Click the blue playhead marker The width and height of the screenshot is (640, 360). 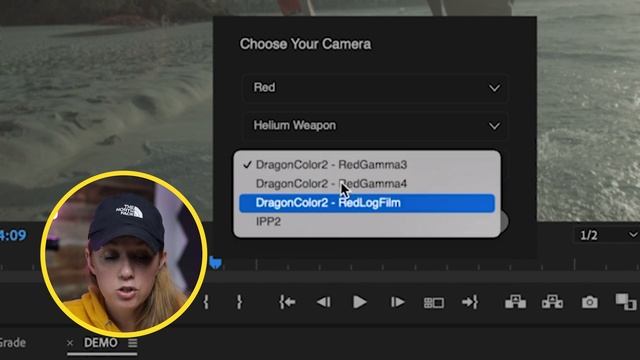pos(216,263)
